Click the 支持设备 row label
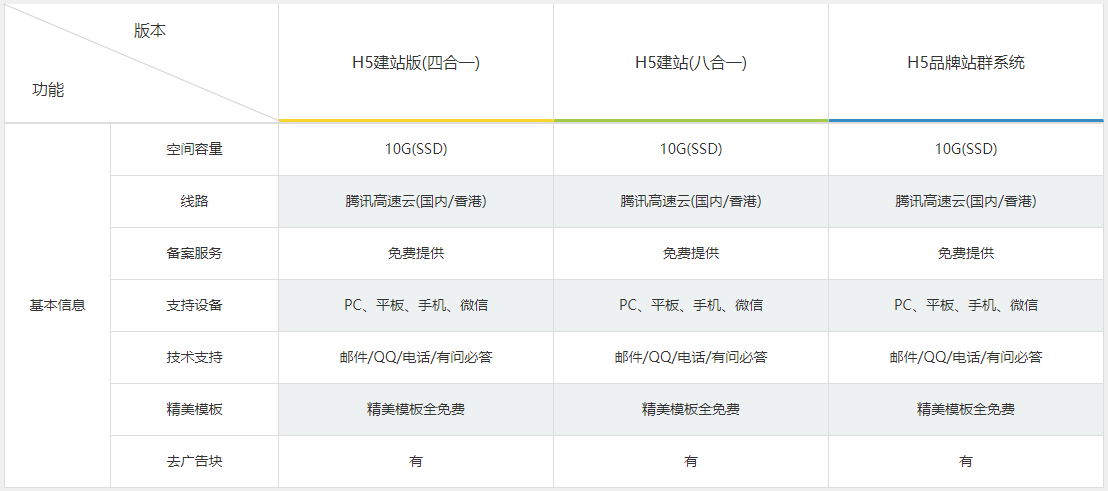1108x491 pixels. [x=195, y=305]
